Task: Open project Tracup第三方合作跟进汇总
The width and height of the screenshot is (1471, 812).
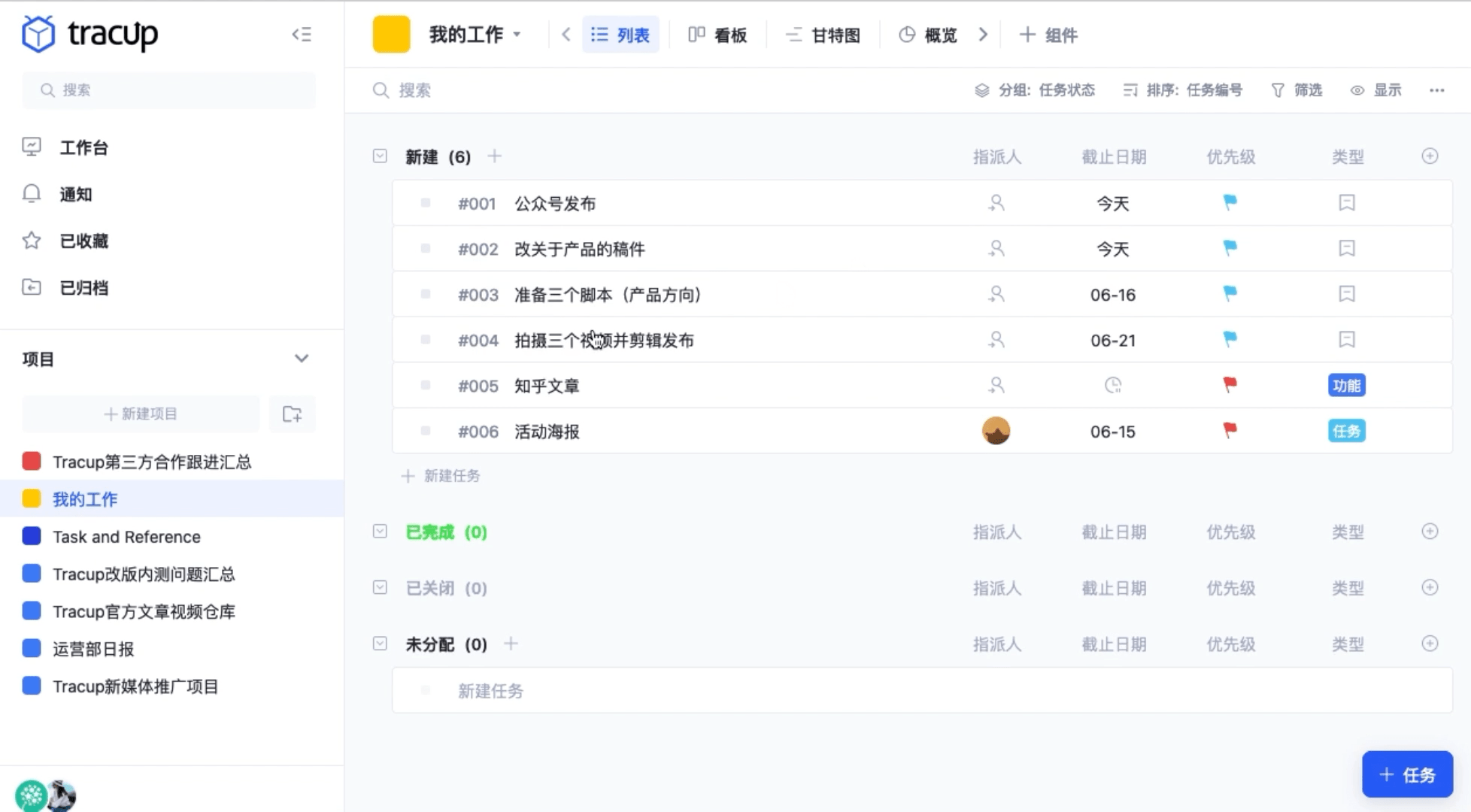Action: [151, 462]
